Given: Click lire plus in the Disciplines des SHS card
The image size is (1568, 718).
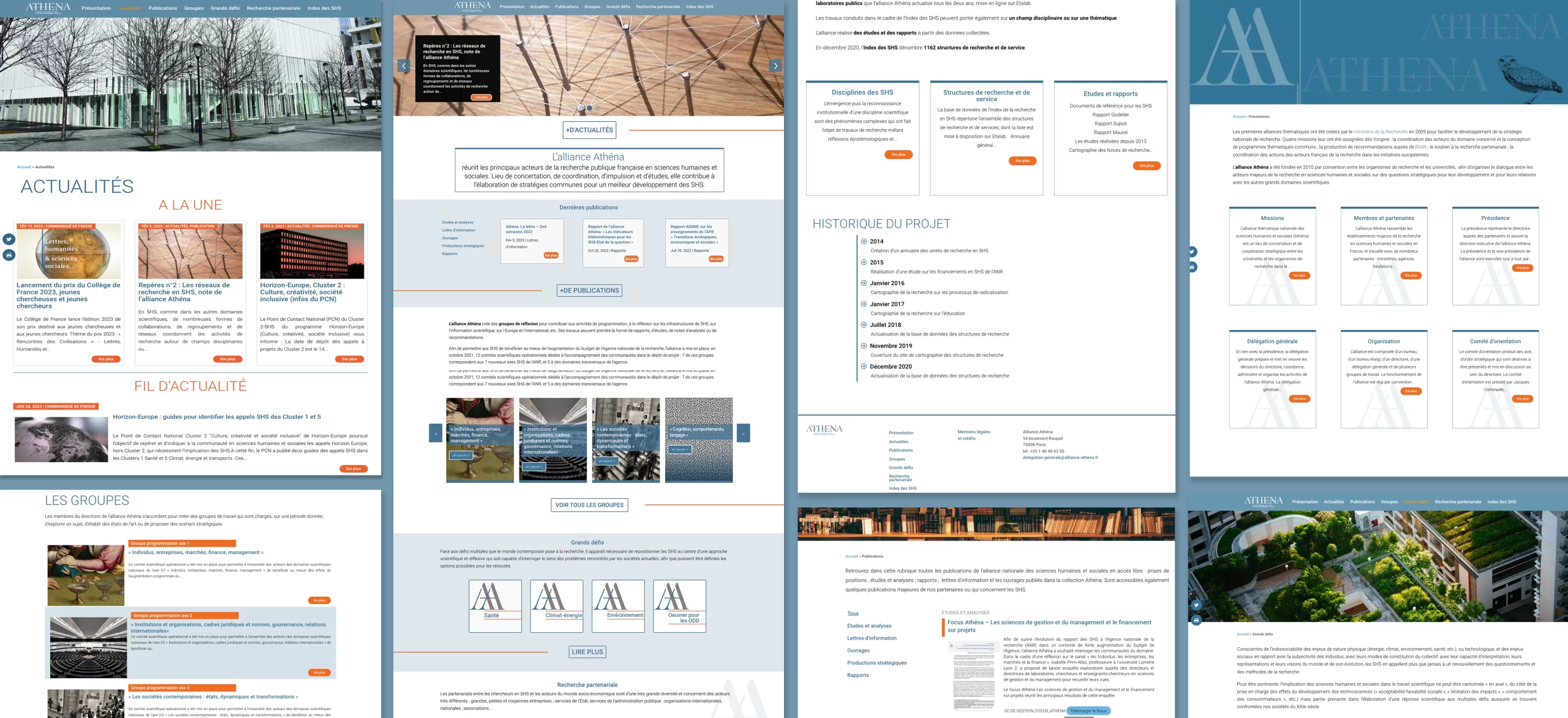Looking at the screenshot, I should click(899, 155).
